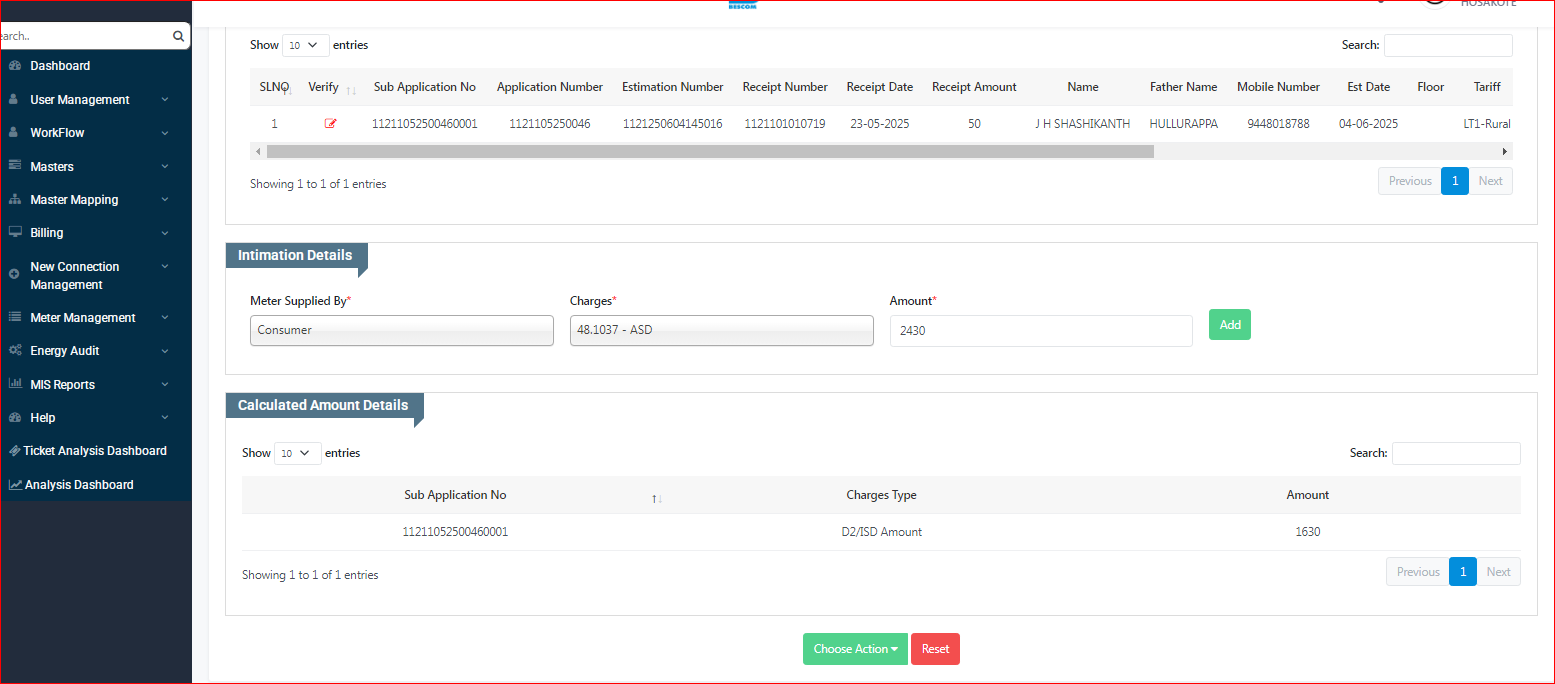Open Choose Action dropdown button
The height and width of the screenshot is (684, 1555).
point(855,649)
